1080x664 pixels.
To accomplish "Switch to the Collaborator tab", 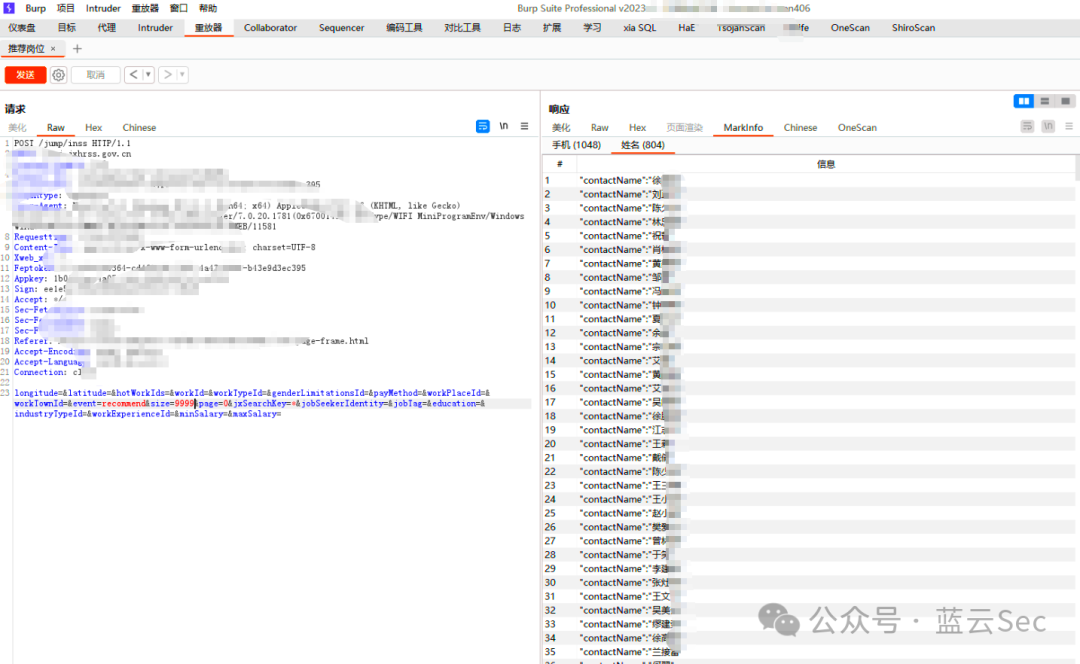I will 270,28.
